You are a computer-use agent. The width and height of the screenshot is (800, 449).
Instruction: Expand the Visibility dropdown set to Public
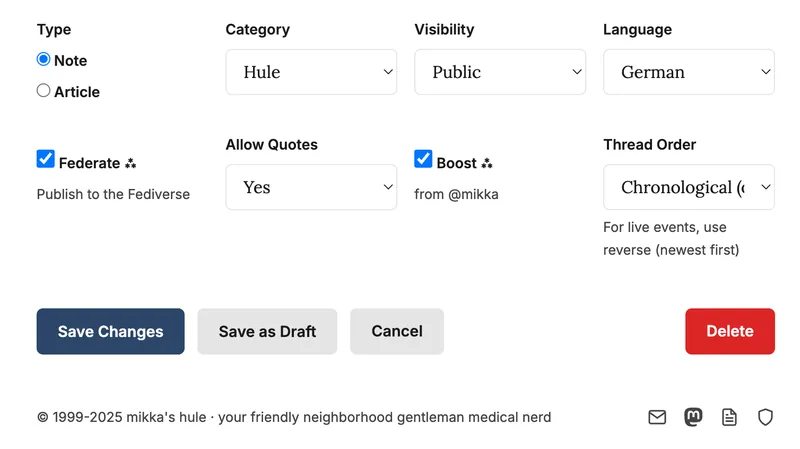tap(499, 72)
